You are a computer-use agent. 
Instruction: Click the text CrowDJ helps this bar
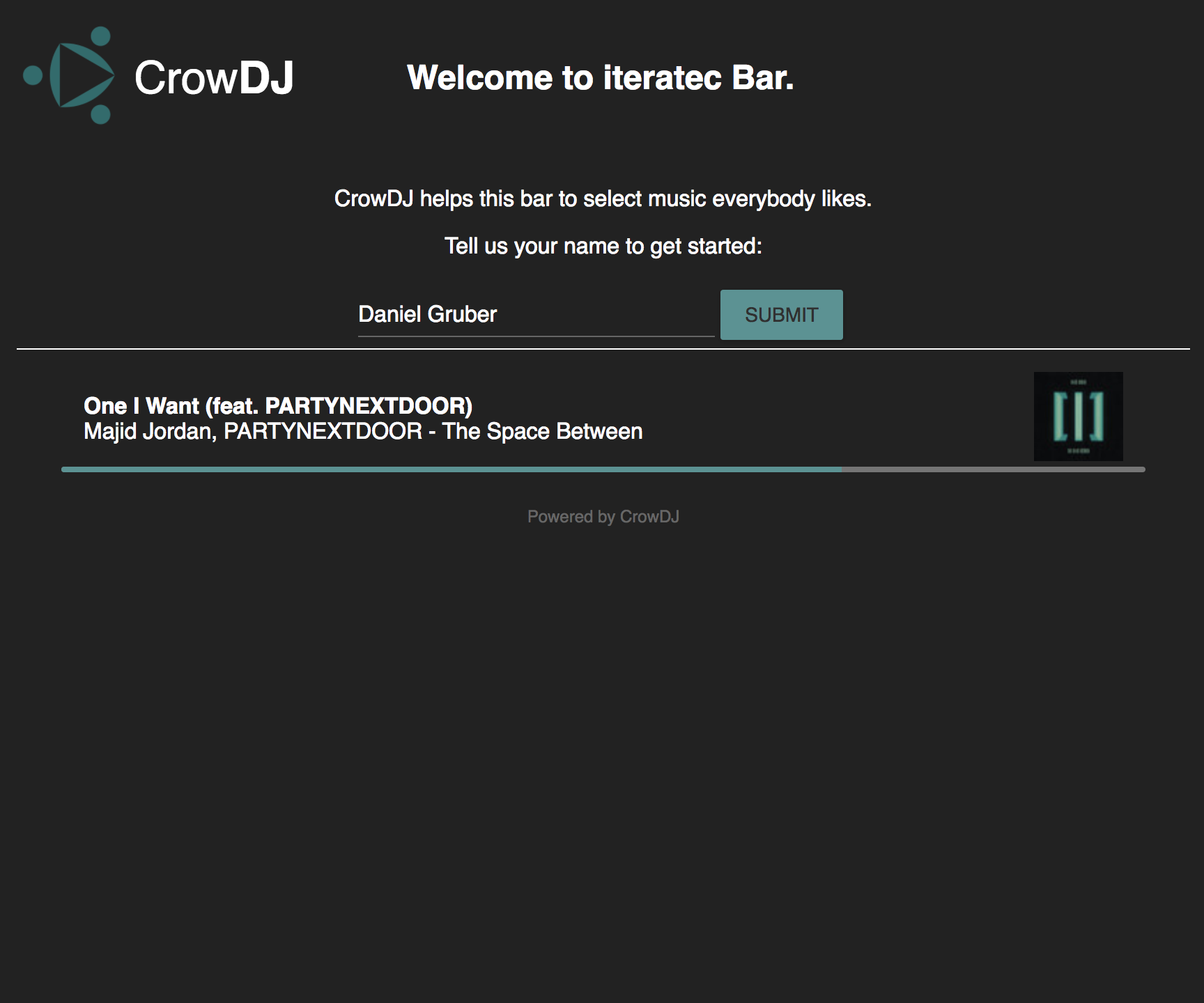603,199
